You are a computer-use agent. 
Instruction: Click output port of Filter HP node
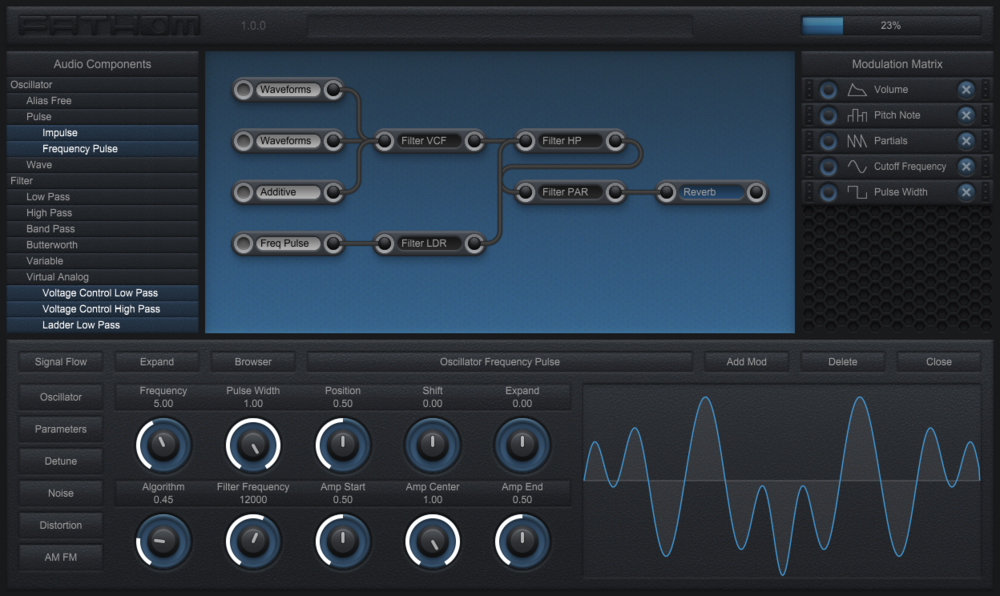tap(615, 141)
